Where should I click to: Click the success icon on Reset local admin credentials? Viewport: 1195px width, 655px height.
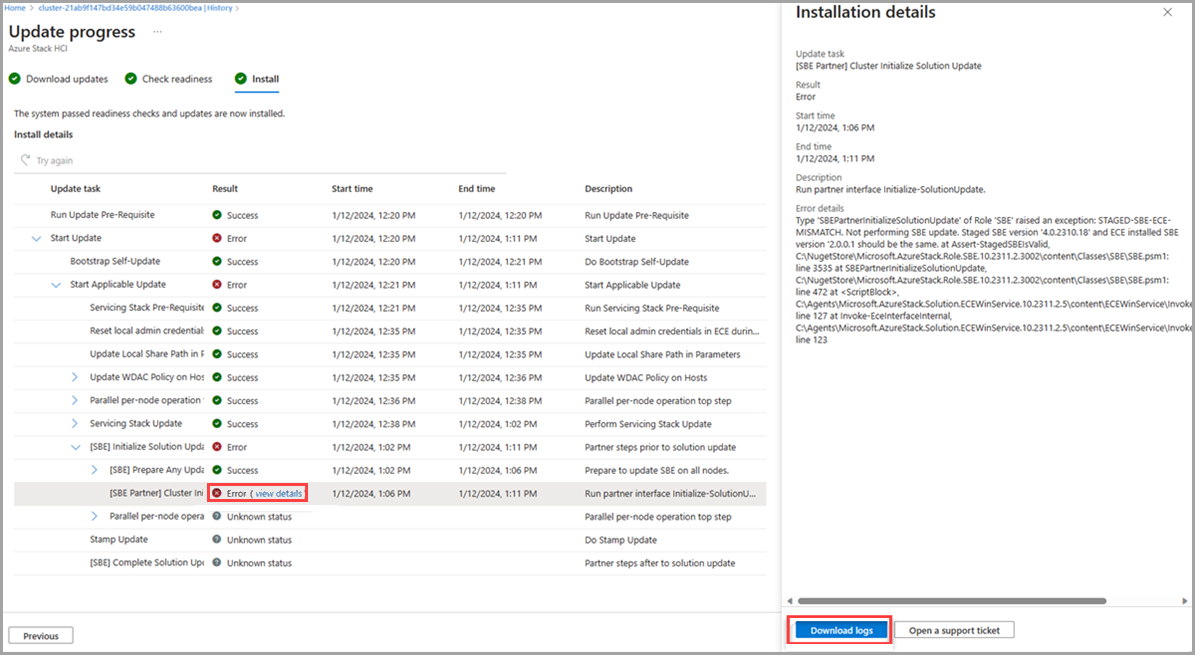click(x=217, y=331)
